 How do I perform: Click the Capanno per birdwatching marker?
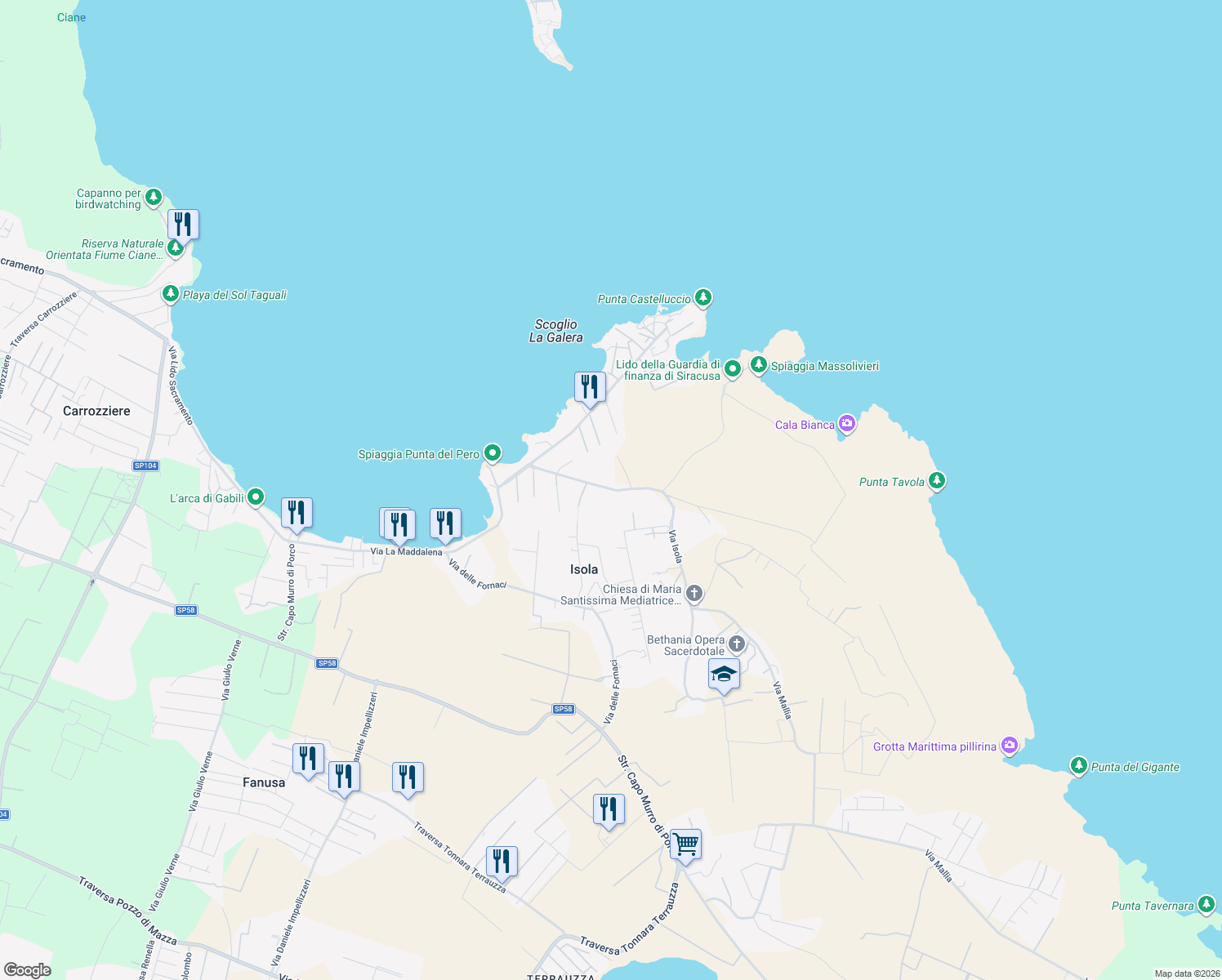(x=154, y=197)
